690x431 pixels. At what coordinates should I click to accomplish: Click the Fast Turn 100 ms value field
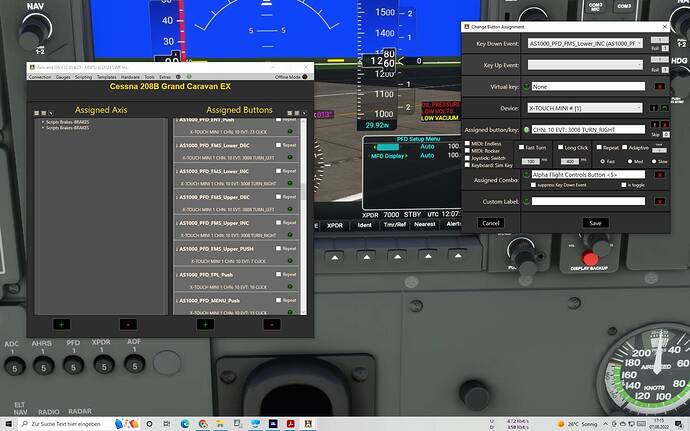[x=530, y=162]
